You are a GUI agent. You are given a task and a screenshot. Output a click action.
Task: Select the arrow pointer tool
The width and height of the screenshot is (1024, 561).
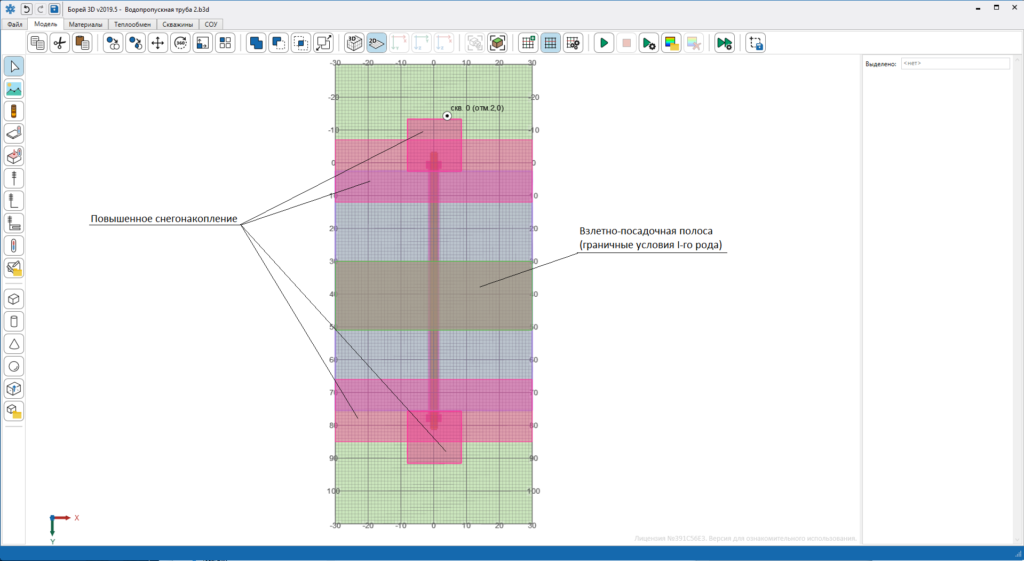click(x=14, y=66)
